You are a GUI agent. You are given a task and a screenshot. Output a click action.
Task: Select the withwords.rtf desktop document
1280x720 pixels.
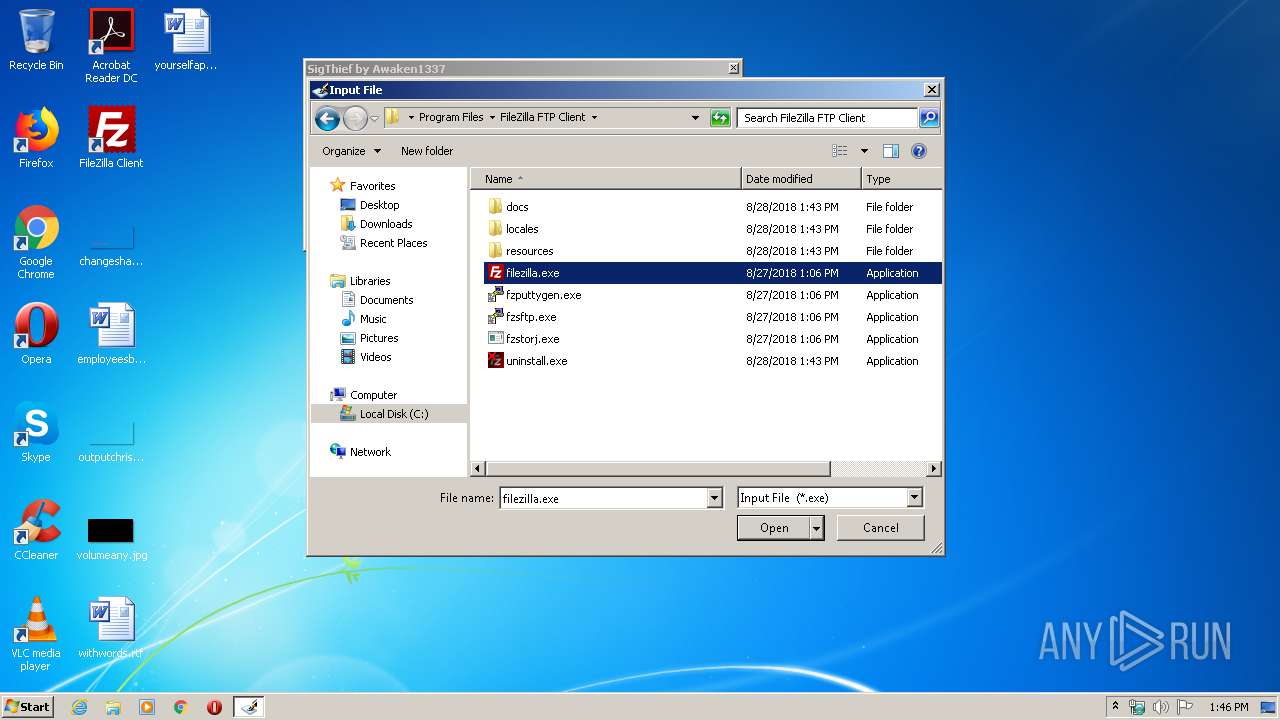tap(111, 628)
